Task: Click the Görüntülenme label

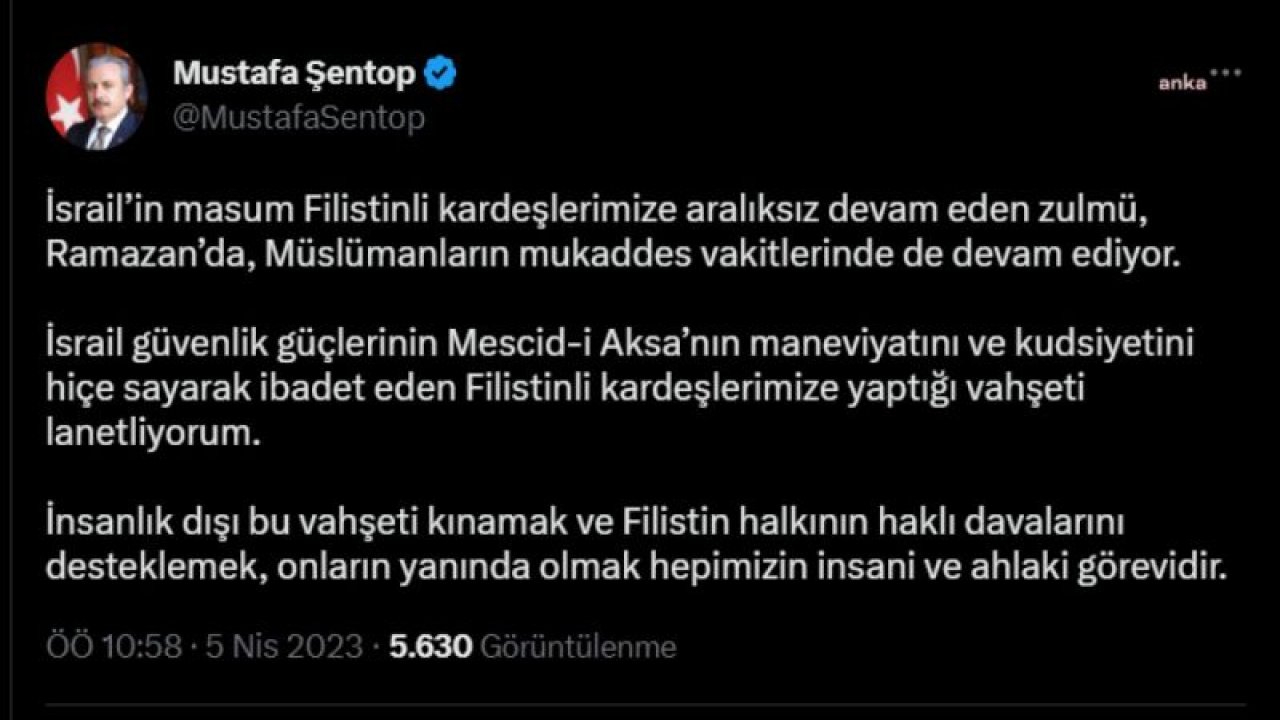Action: click(x=579, y=648)
